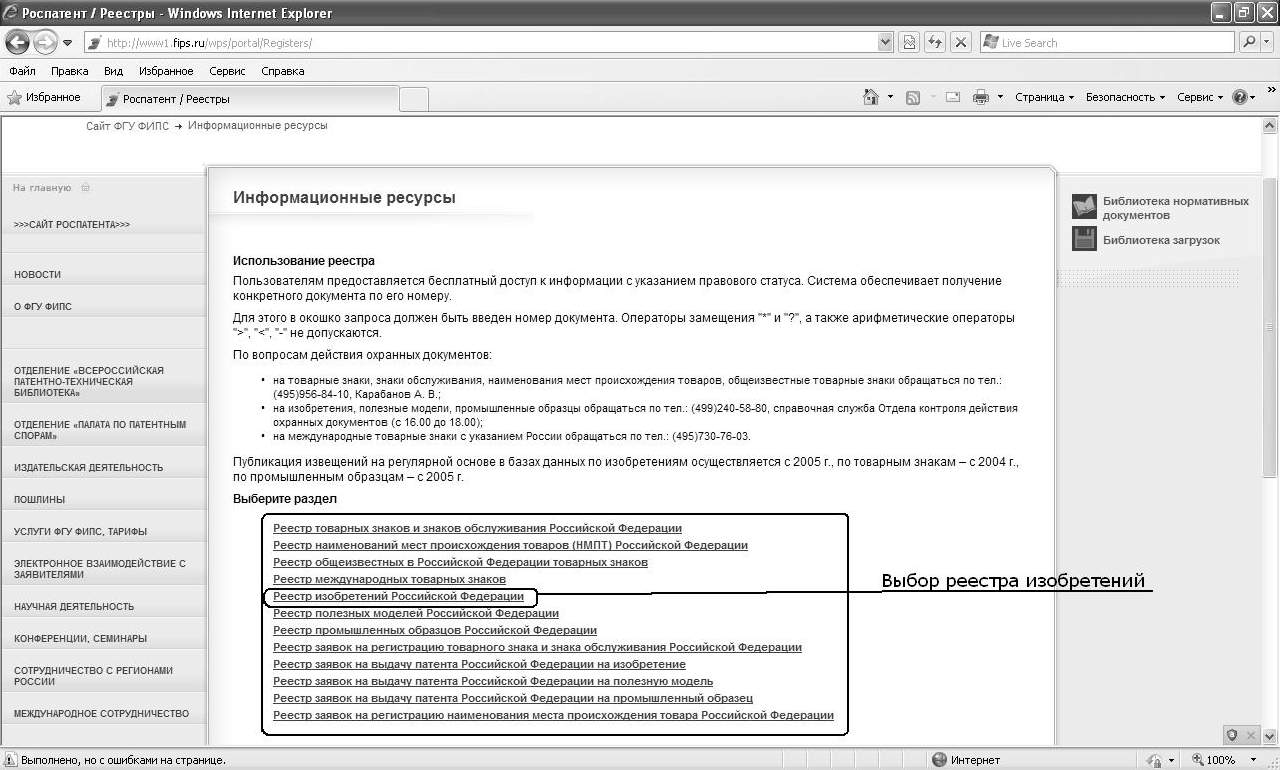Open the search provider options dropdown

[1267, 42]
